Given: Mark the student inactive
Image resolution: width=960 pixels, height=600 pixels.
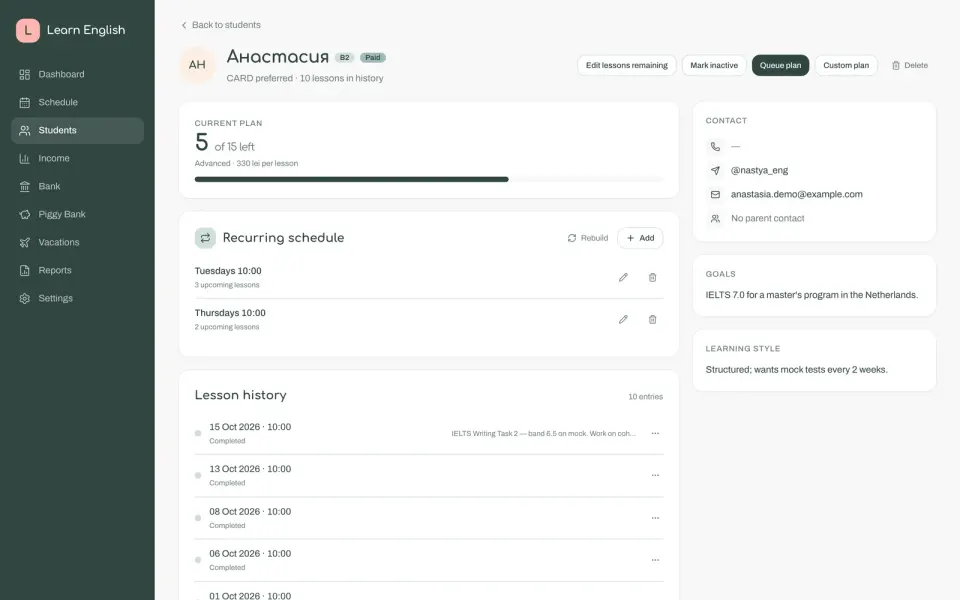Looking at the screenshot, I should [714, 66].
